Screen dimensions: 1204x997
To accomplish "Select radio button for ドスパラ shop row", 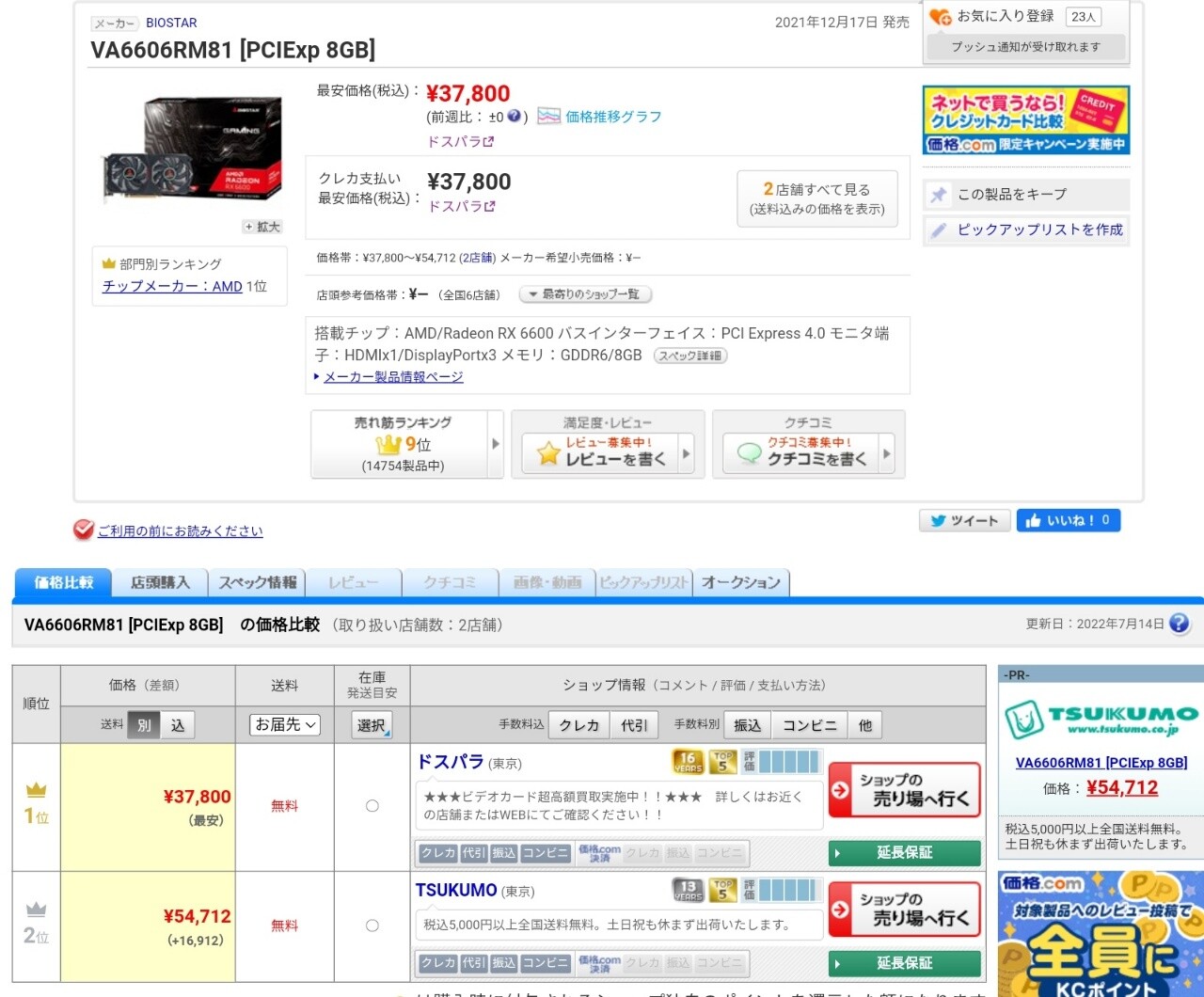I will click(x=372, y=806).
